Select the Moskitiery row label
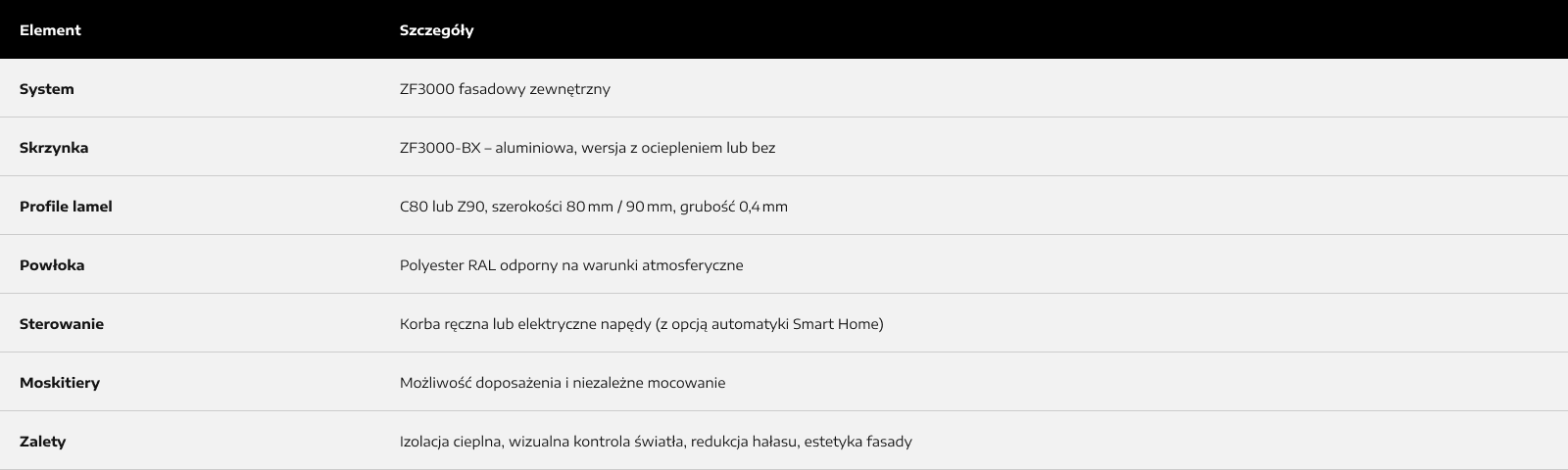This screenshot has height=470, width=1568. coord(60,383)
